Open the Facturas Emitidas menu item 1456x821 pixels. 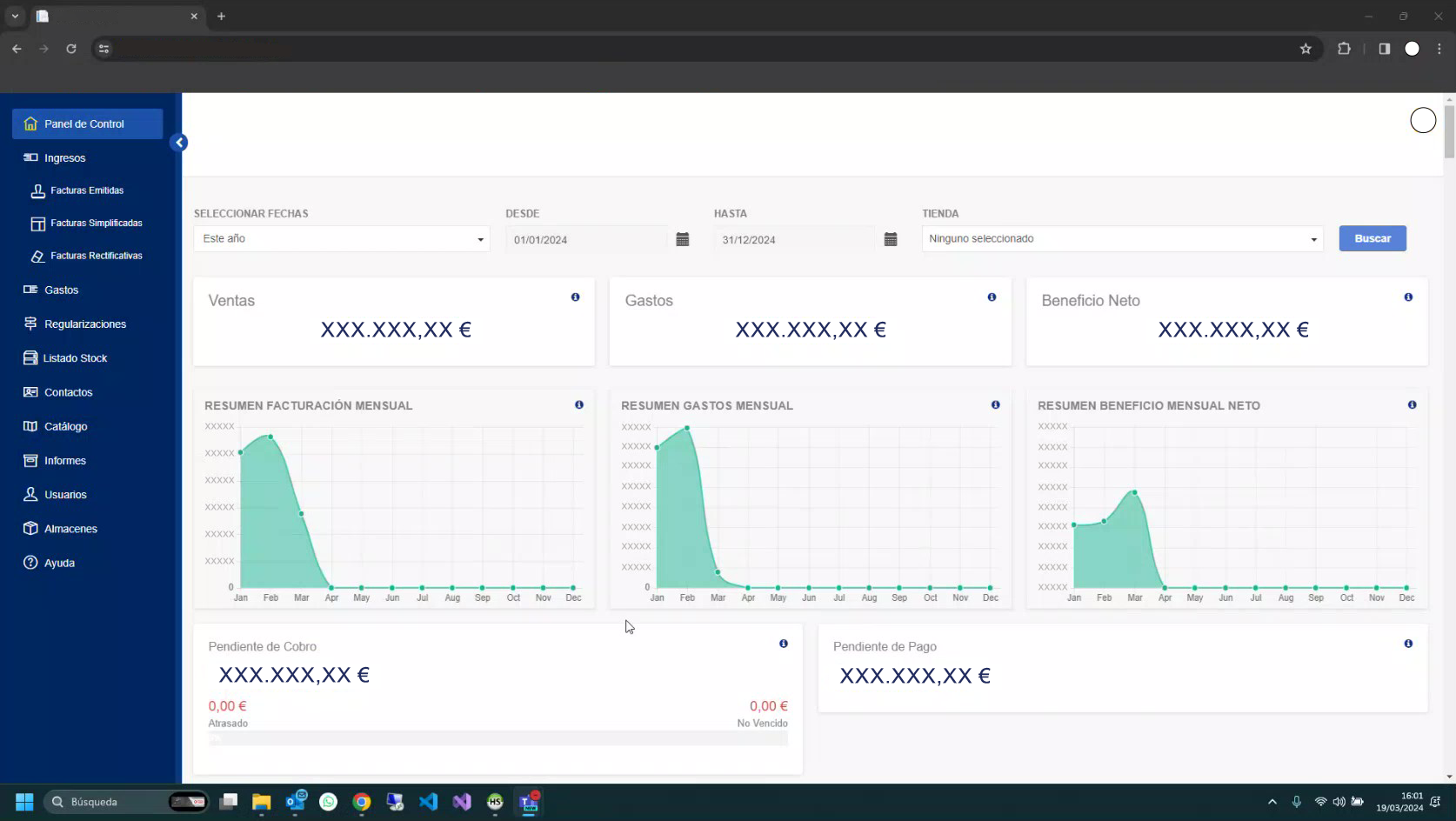(x=87, y=190)
